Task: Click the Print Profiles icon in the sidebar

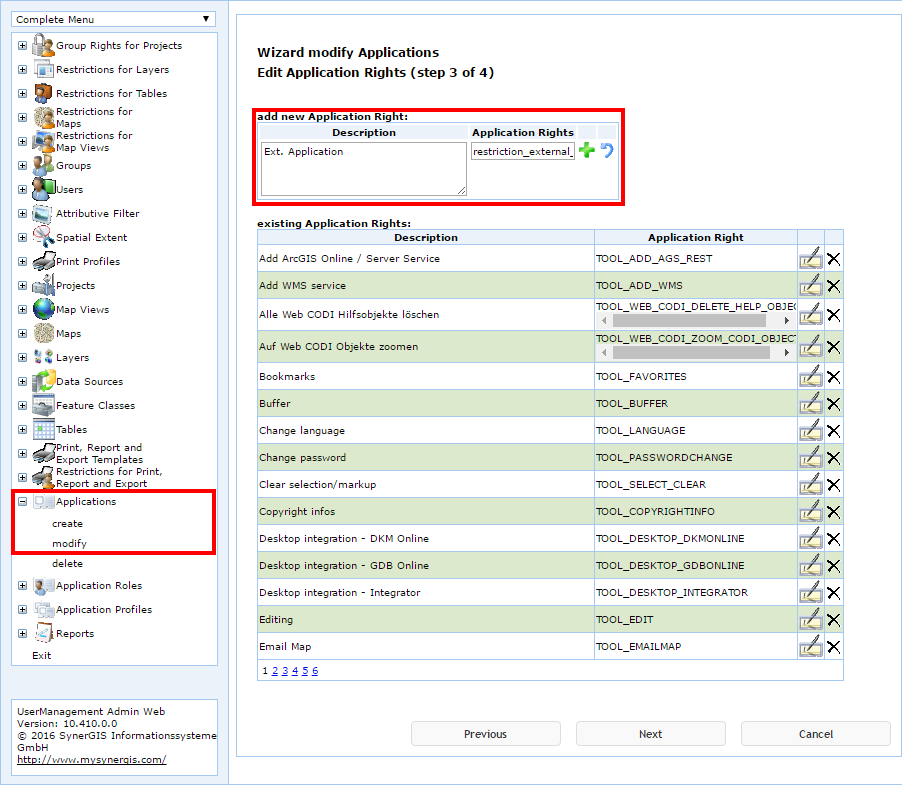Action: [41, 261]
